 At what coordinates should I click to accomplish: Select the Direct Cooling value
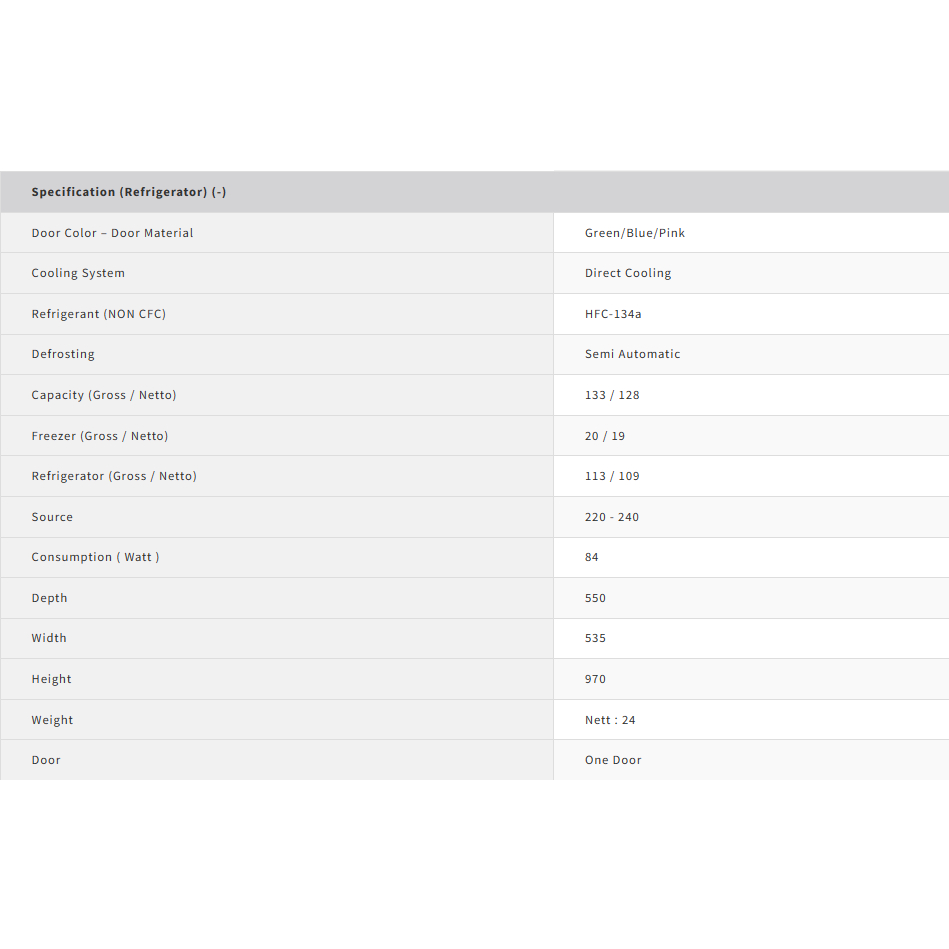click(x=628, y=273)
